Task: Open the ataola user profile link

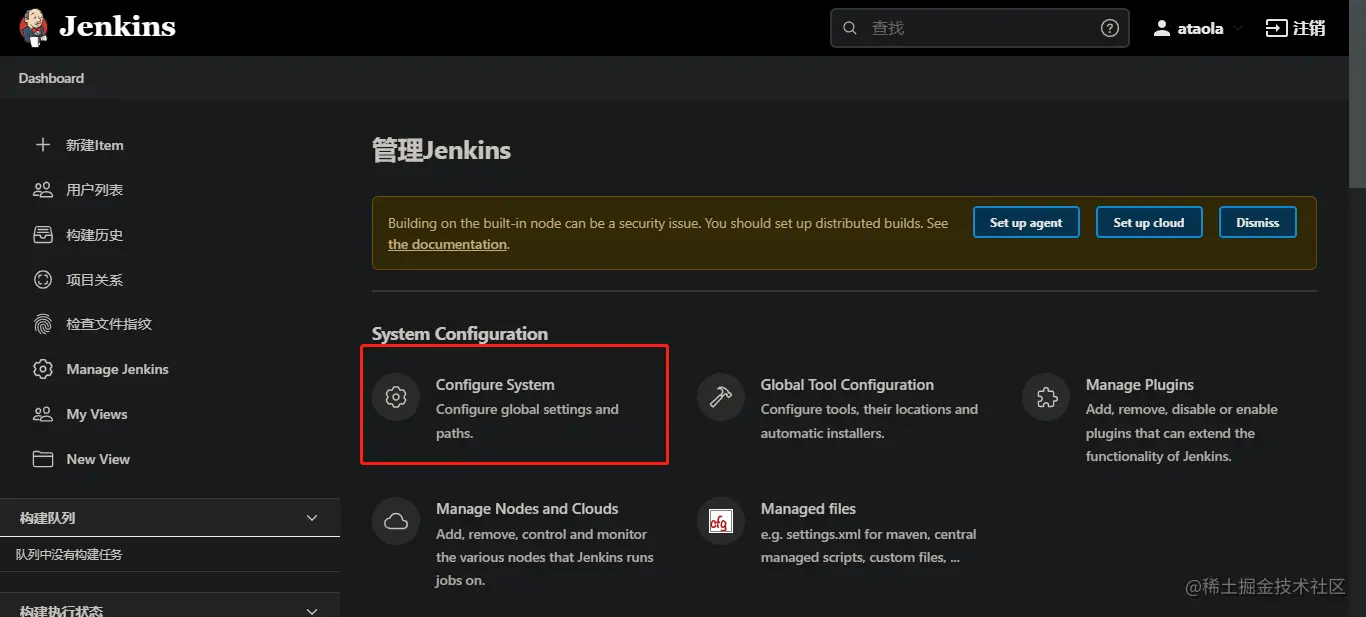Action: pos(1200,28)
